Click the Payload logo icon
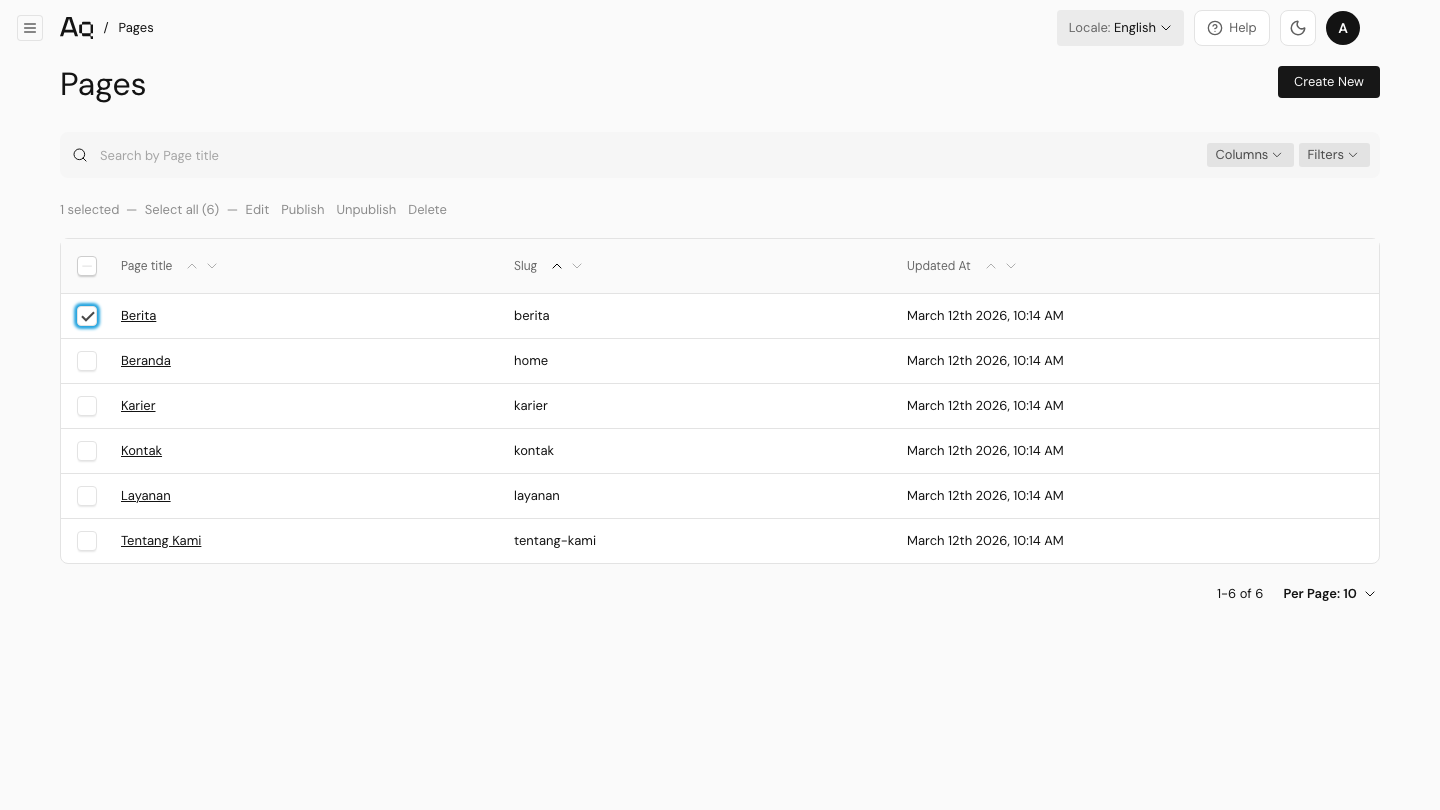 (77, 28)
